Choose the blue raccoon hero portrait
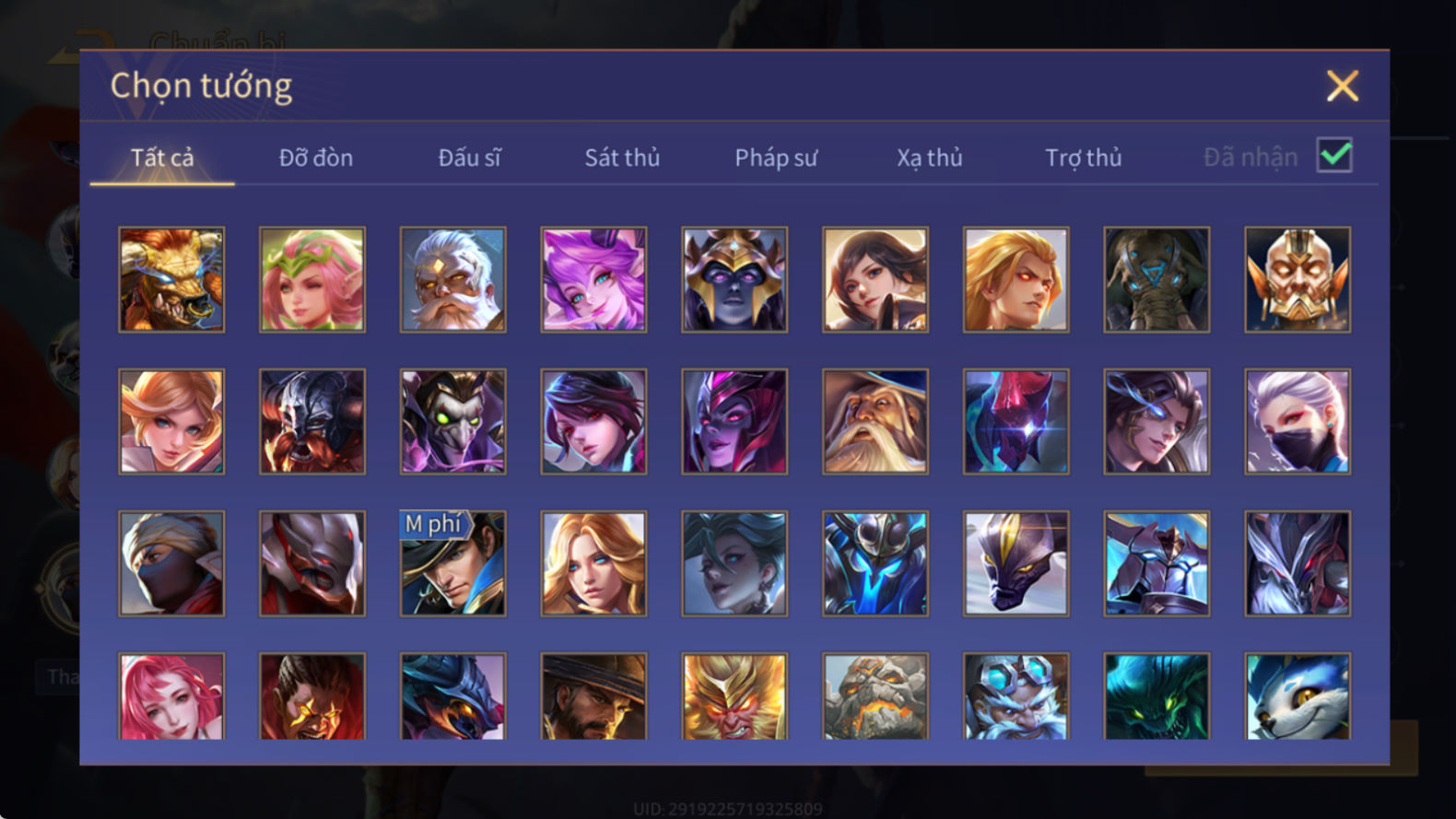The image size is (1456, 819). click(1297, 696)
